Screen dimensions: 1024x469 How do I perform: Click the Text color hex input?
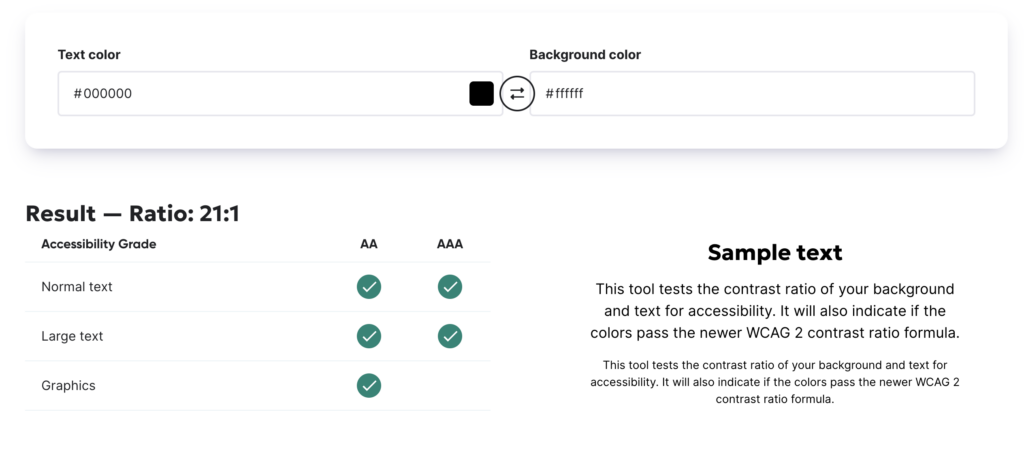coord(280,93)
